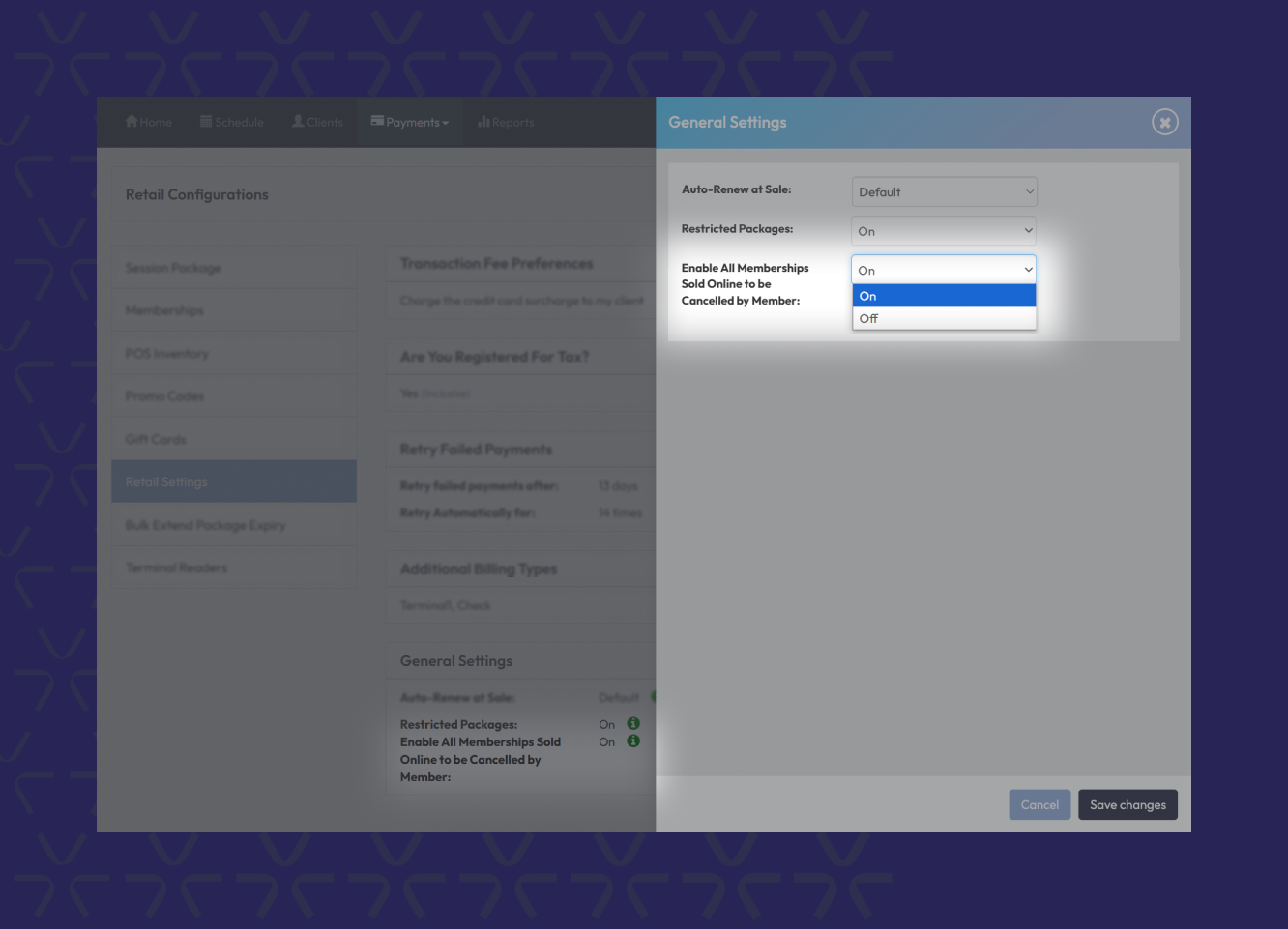Select Retail Settings in the sidebar
The image size is (1288, 929).
(x=234, y=481)
